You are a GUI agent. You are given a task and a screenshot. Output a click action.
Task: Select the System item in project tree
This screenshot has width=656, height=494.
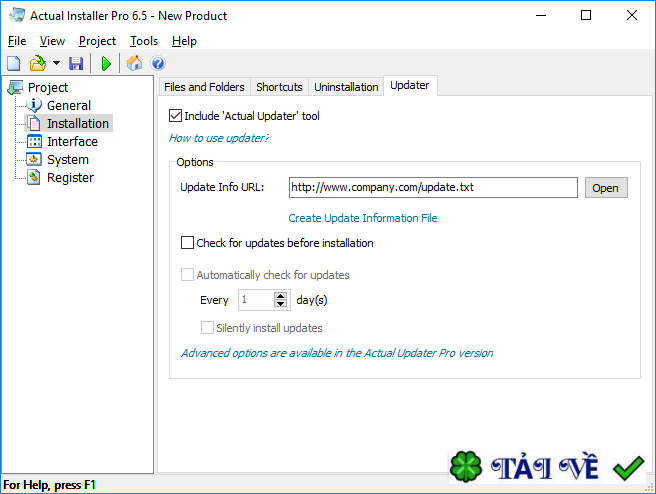(68, 159)
